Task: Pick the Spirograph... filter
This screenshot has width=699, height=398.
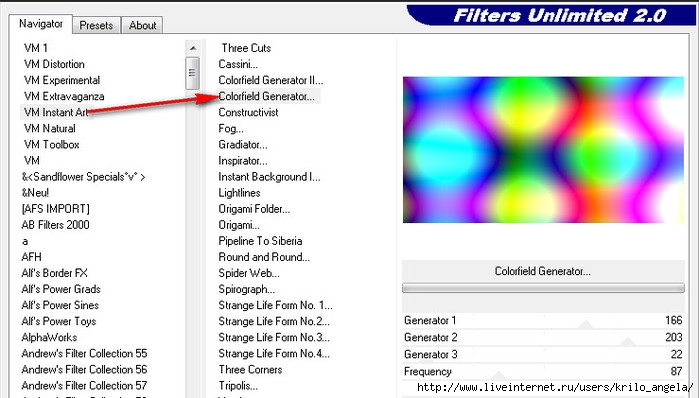Action: coord(247,289)
